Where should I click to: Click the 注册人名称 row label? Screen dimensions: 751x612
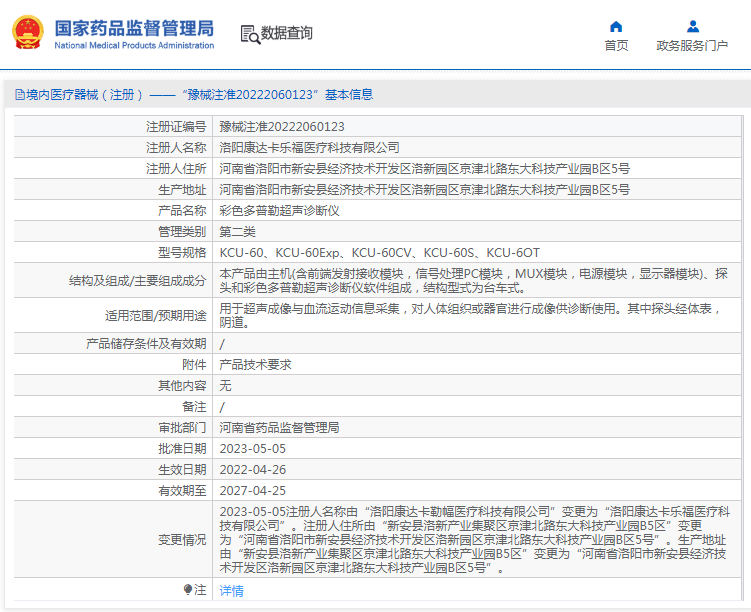pos(176,148)
